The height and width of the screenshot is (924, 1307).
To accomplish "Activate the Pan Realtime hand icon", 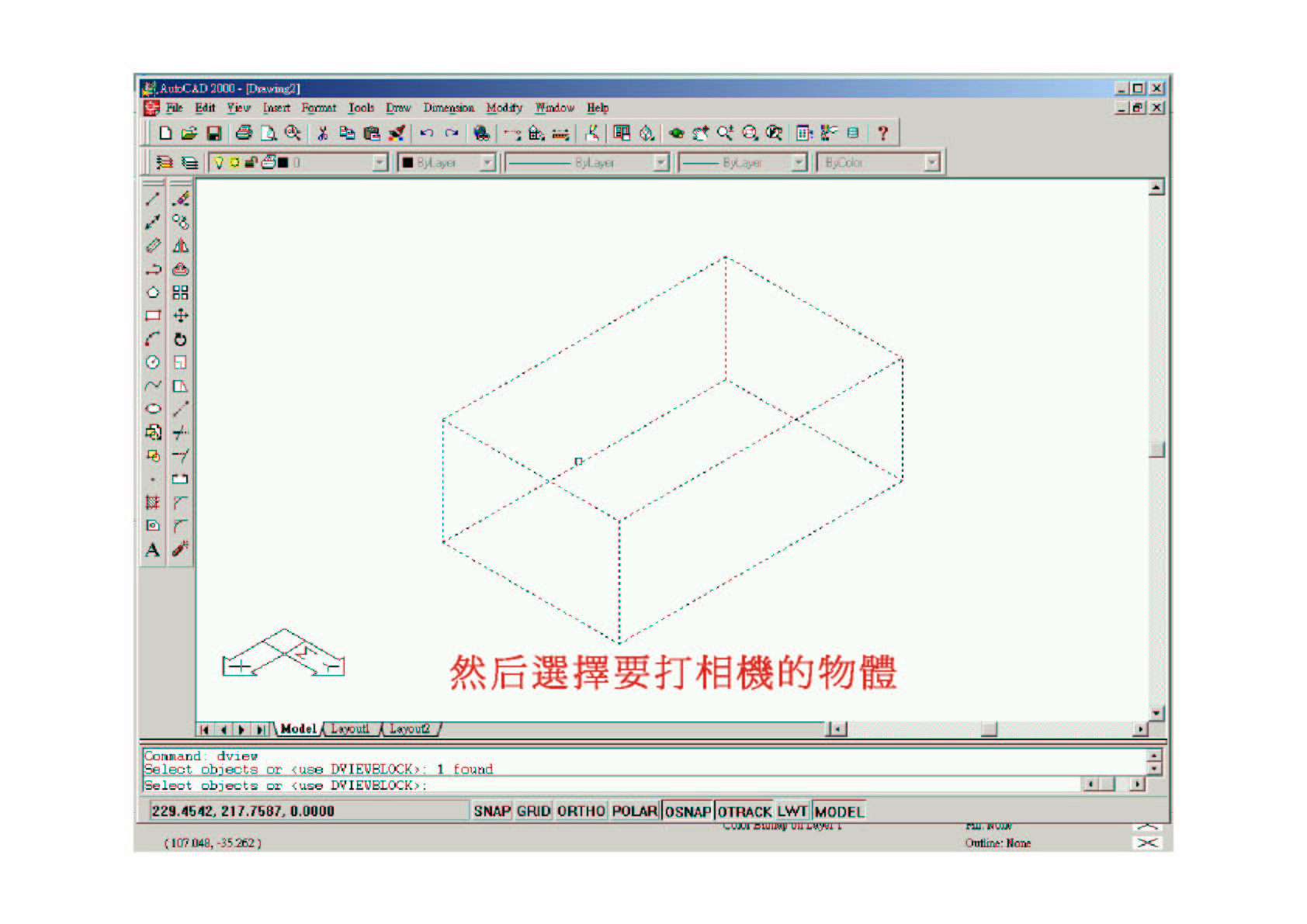I will [700, 133].
